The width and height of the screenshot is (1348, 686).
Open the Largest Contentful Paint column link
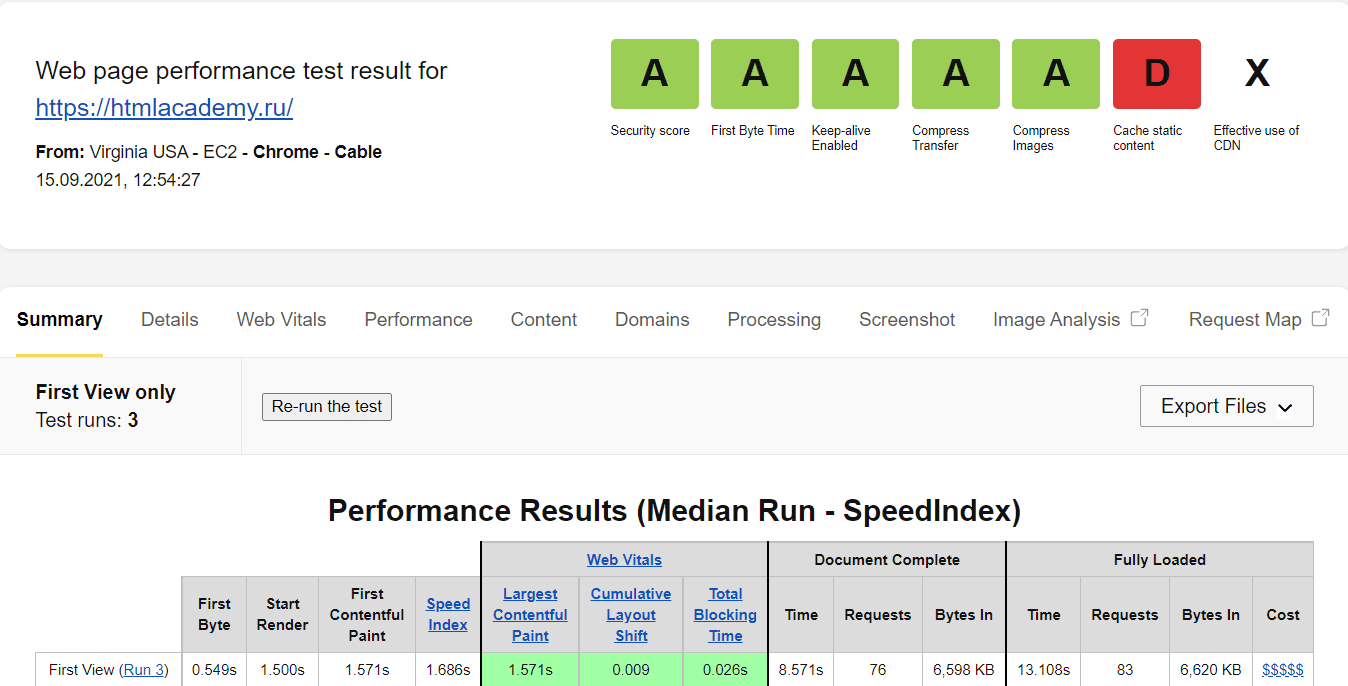pyautogui.click(x=530, y=615)
